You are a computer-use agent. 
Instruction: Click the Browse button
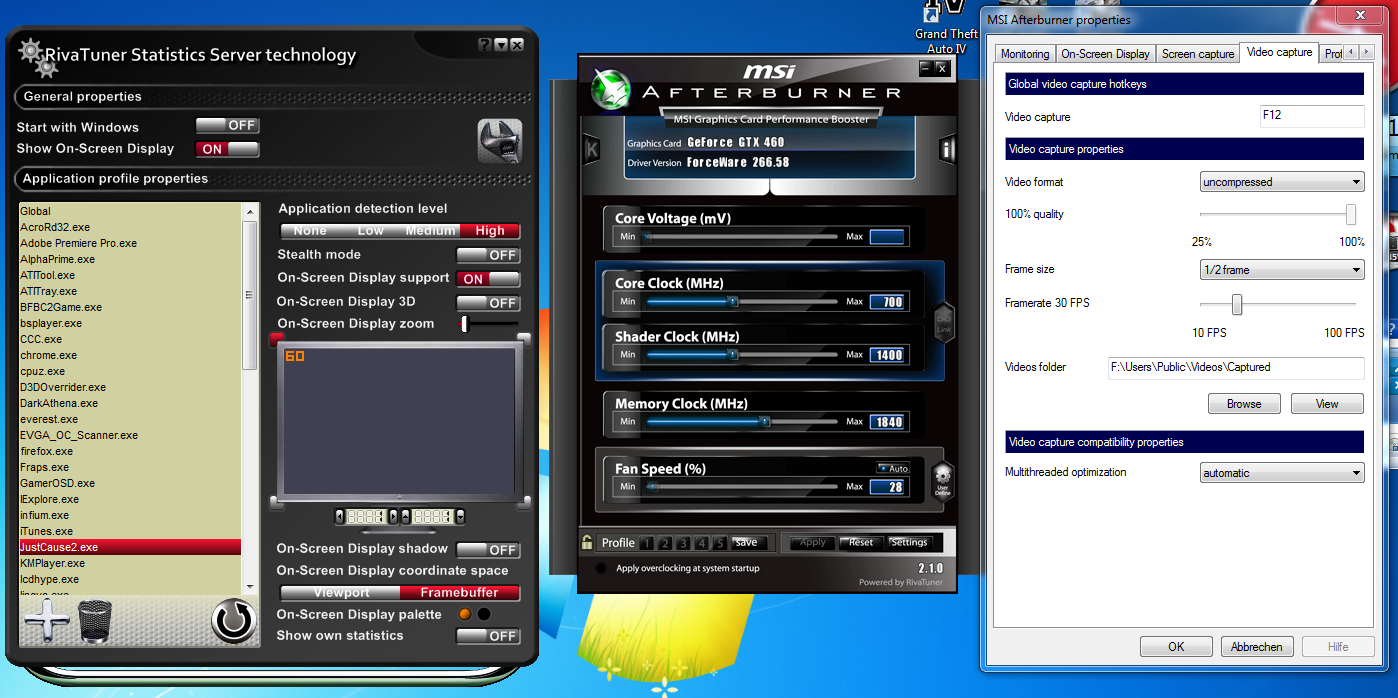click(1244, 404)
